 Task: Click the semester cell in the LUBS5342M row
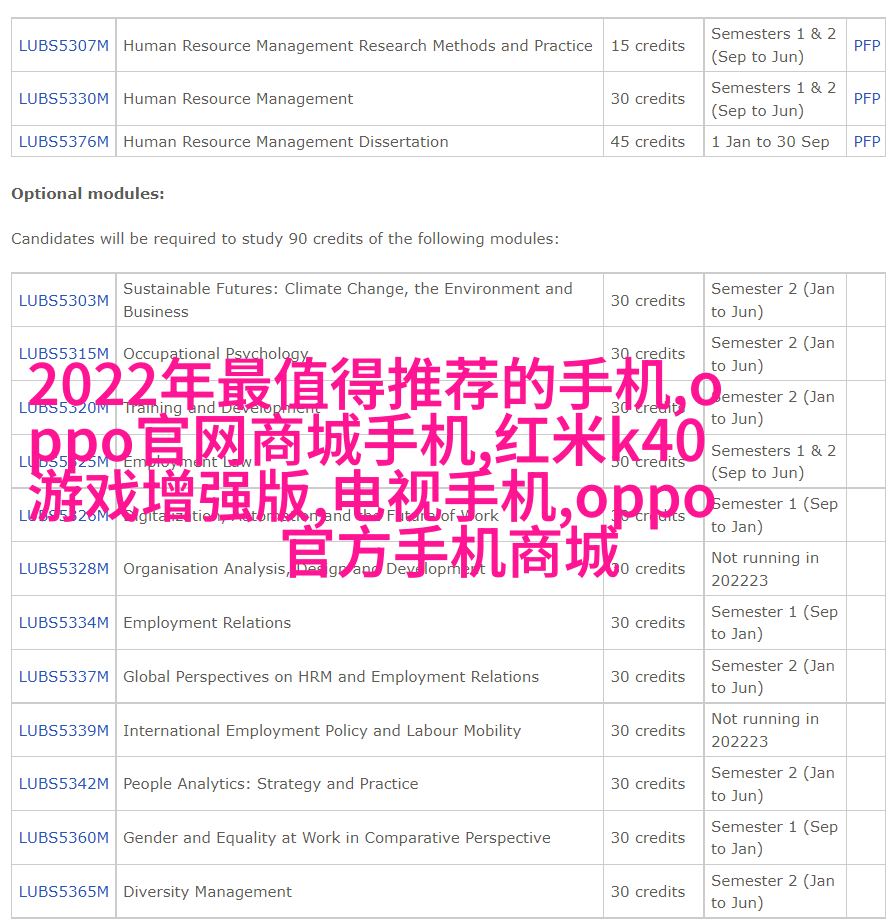coord(773,784)
